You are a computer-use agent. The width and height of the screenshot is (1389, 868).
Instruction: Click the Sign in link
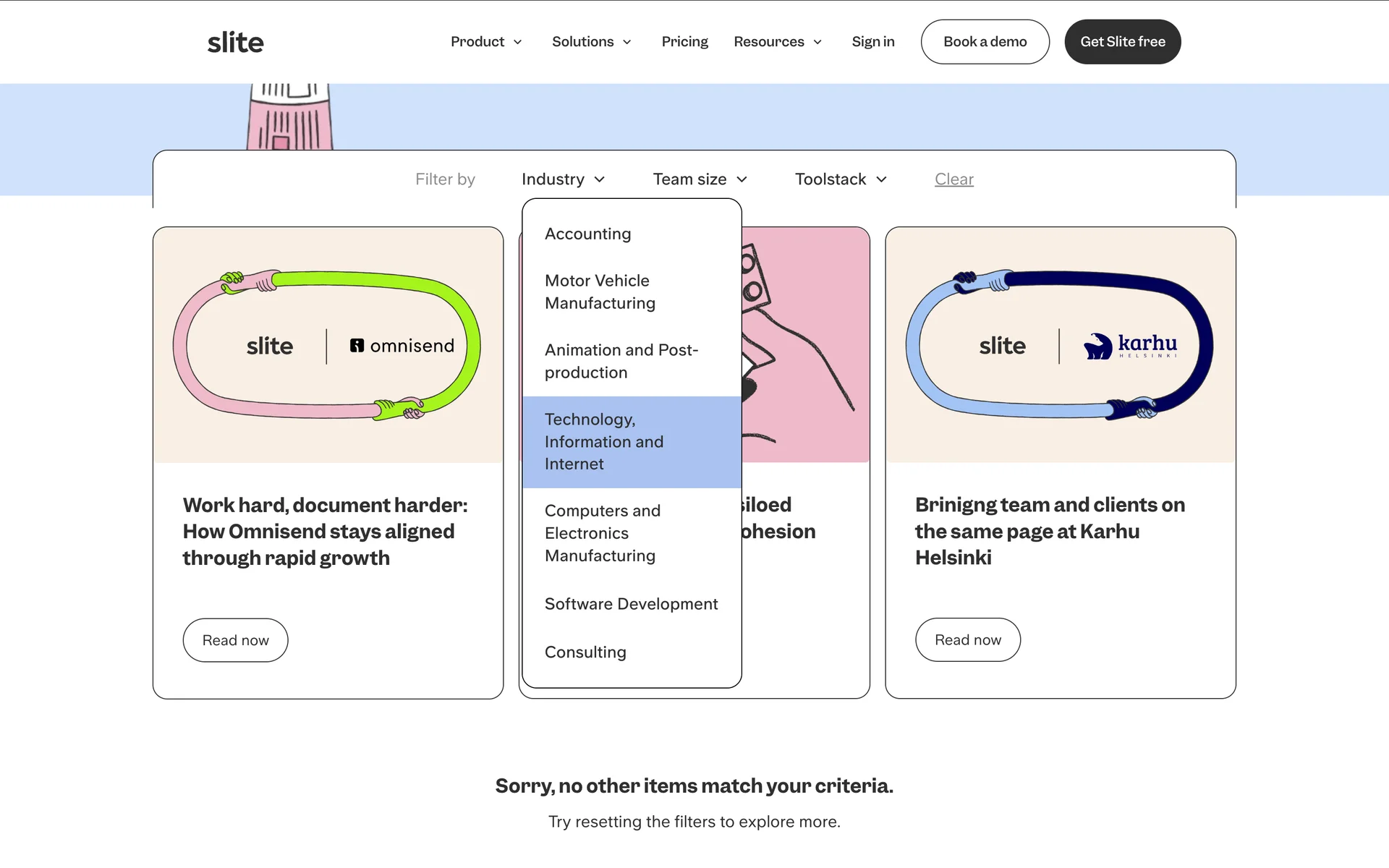pyautogui.click(x=872, y=42)
